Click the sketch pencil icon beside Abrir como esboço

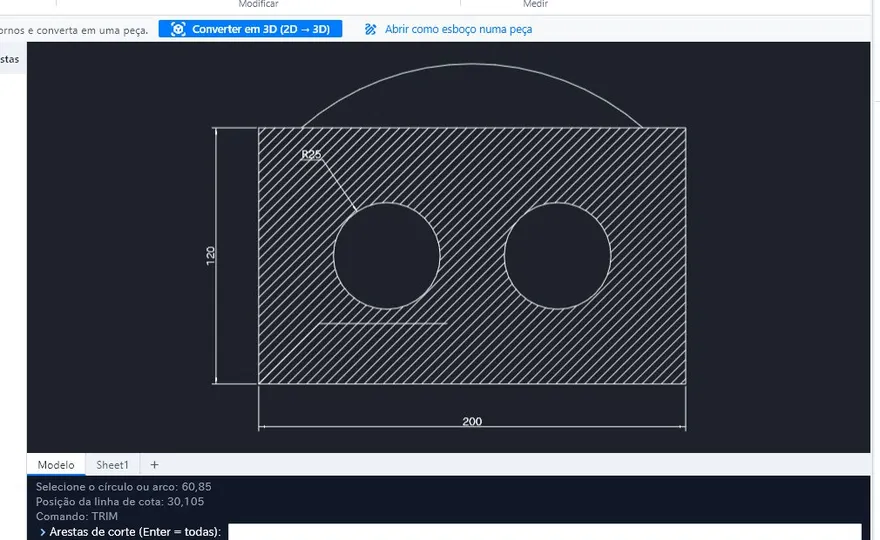click(370, 29)
